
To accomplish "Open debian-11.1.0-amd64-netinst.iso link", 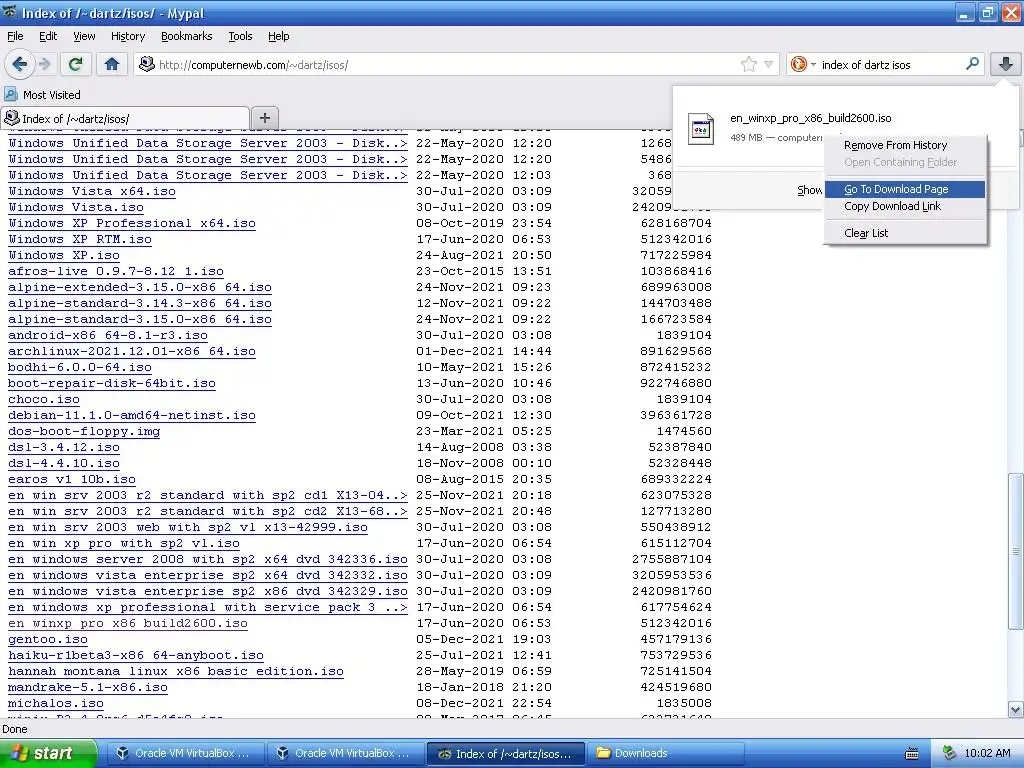I will coord(131,415).
